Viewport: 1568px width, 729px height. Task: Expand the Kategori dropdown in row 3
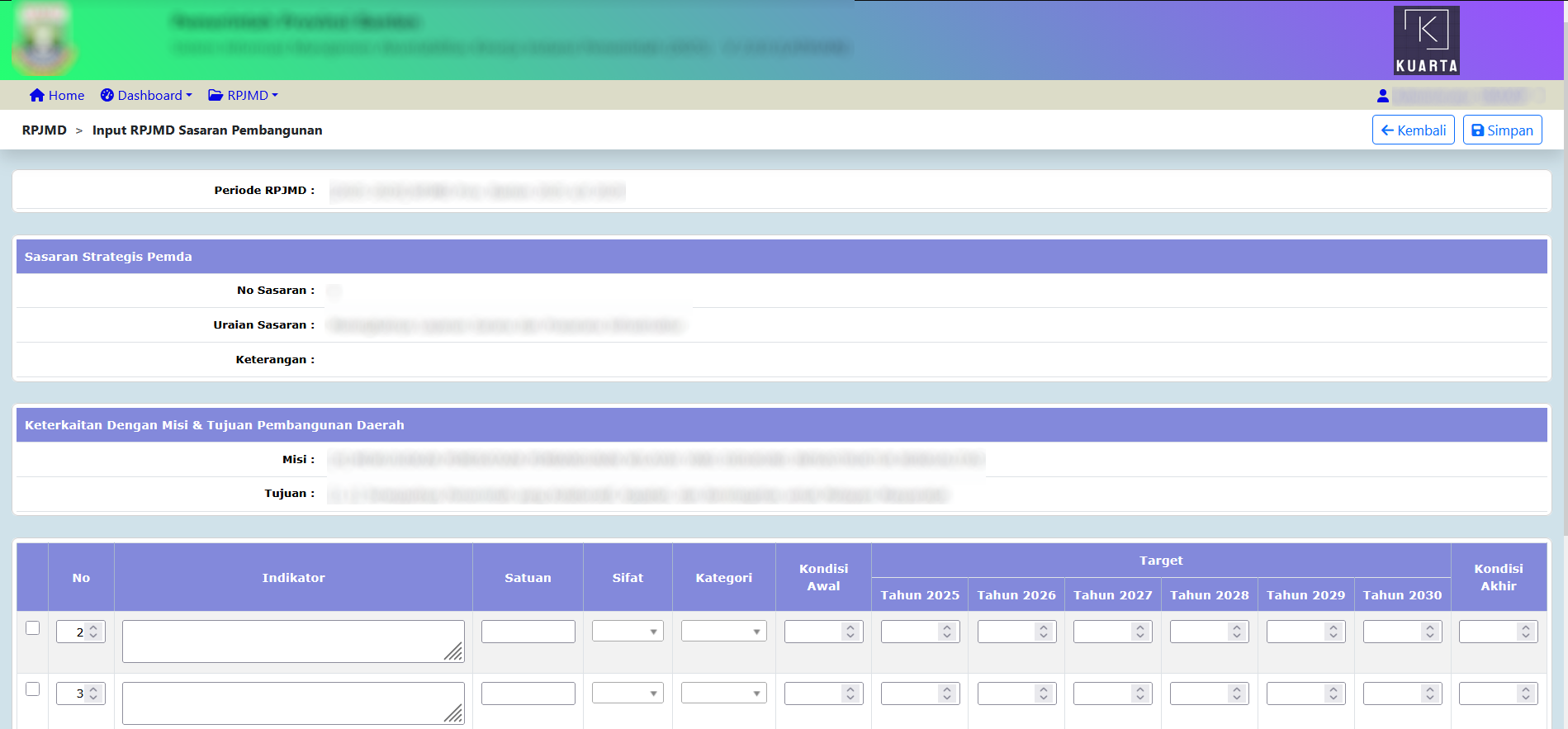coord(723,693)
